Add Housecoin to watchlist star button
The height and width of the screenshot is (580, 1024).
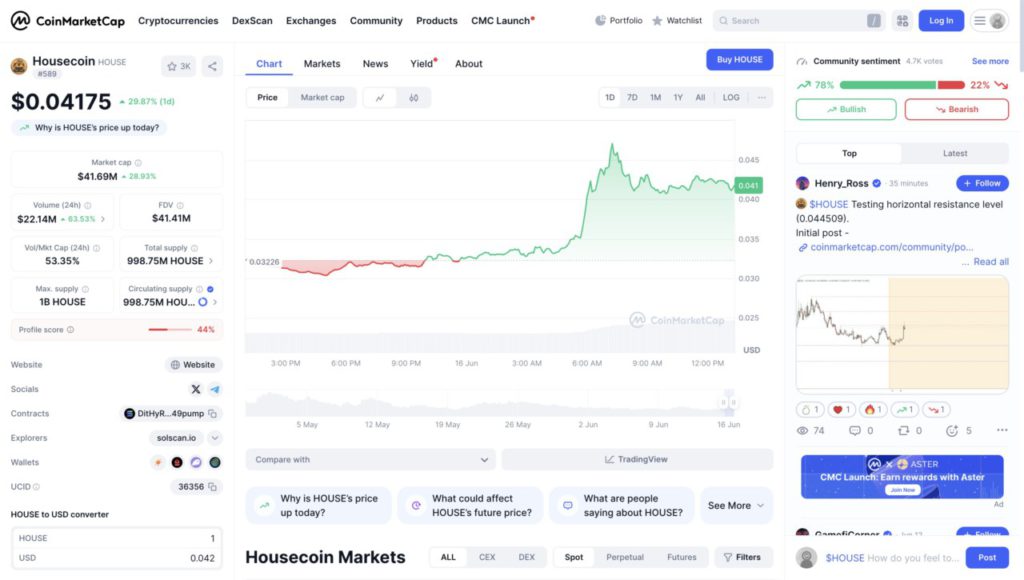tap(178, 66)
